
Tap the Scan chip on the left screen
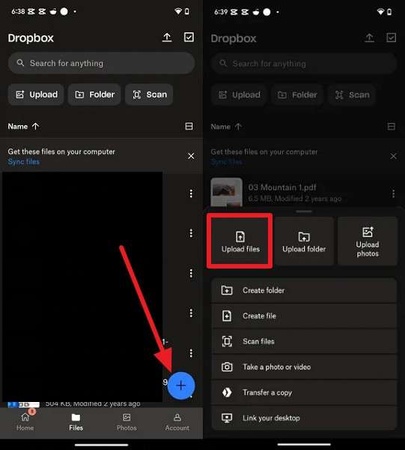point(149,95)
